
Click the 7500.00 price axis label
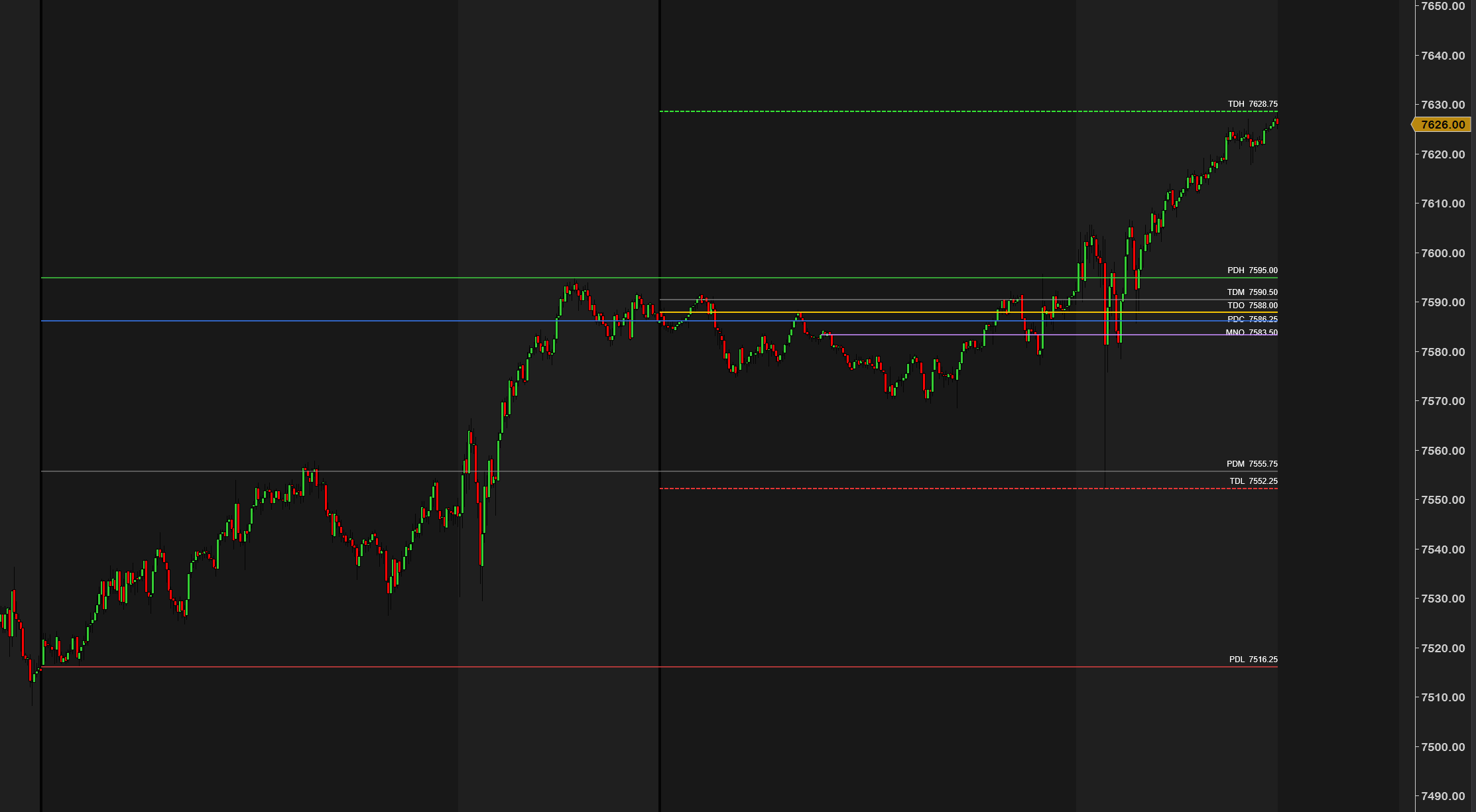pos(1443,747)
